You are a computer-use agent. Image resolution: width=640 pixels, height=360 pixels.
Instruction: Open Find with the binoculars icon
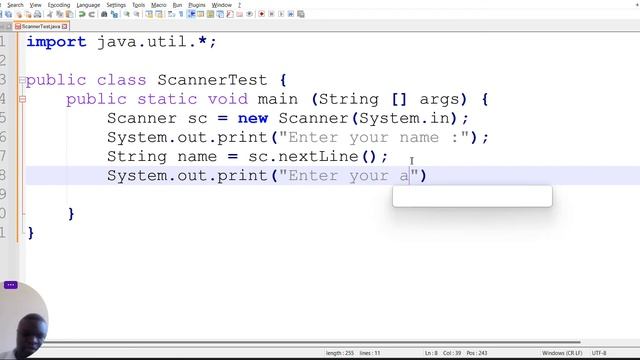pos(104,14)
